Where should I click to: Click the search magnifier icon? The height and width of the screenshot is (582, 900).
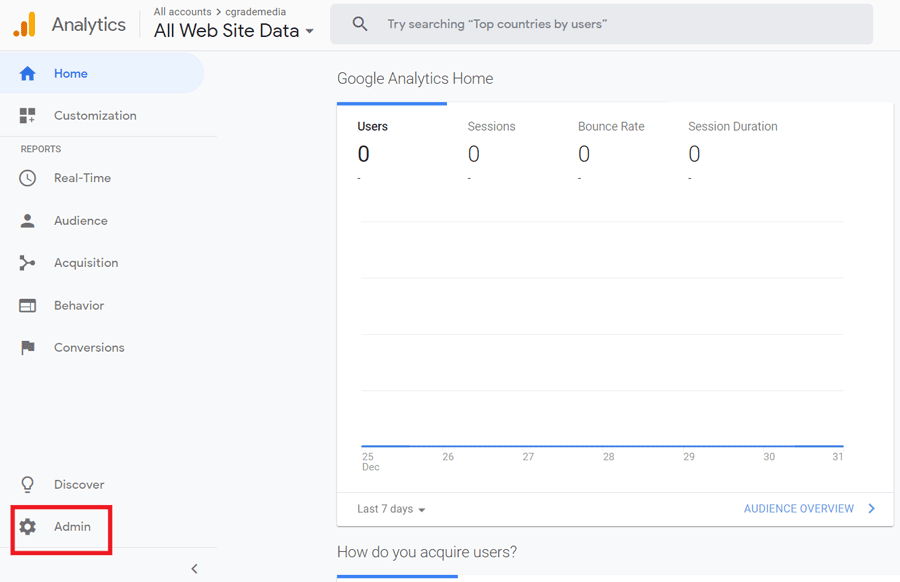coord(360,24)
